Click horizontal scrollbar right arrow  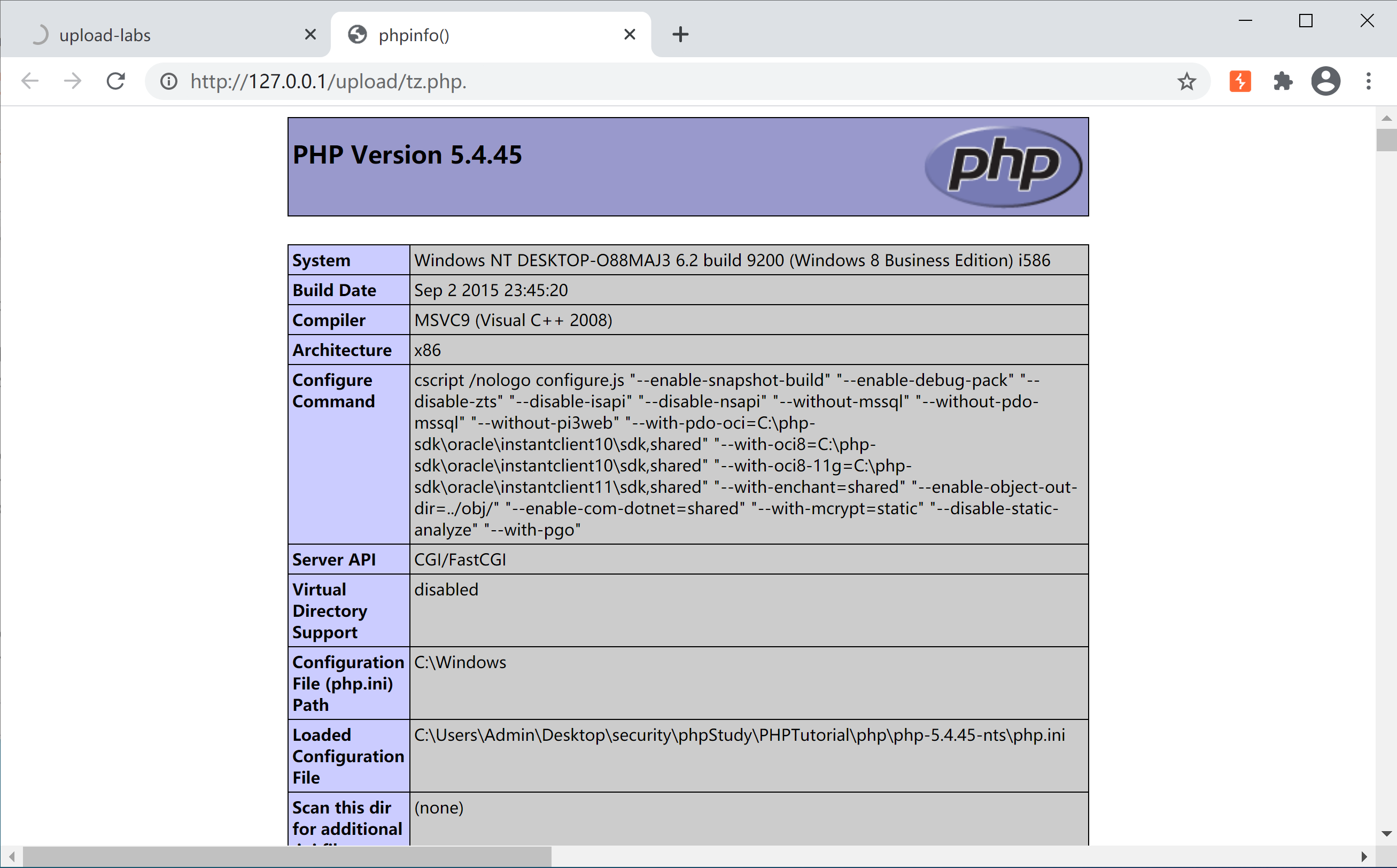tap(1364, 857)
